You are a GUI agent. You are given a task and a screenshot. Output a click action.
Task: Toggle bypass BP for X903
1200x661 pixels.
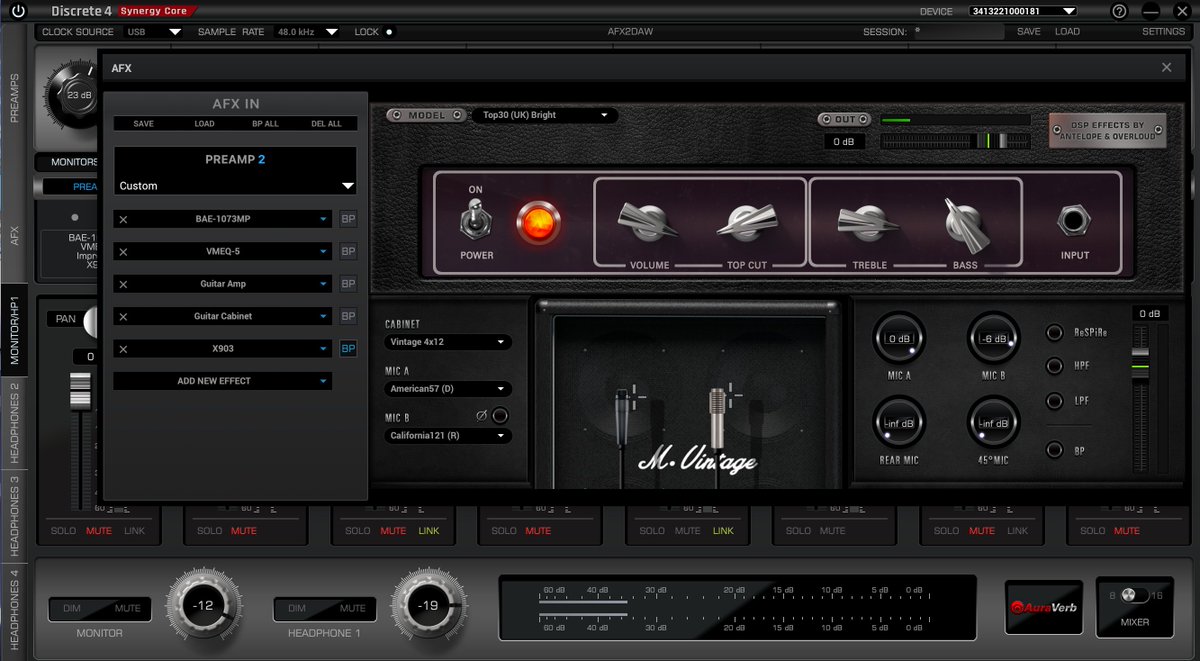(x=348, y=349)
